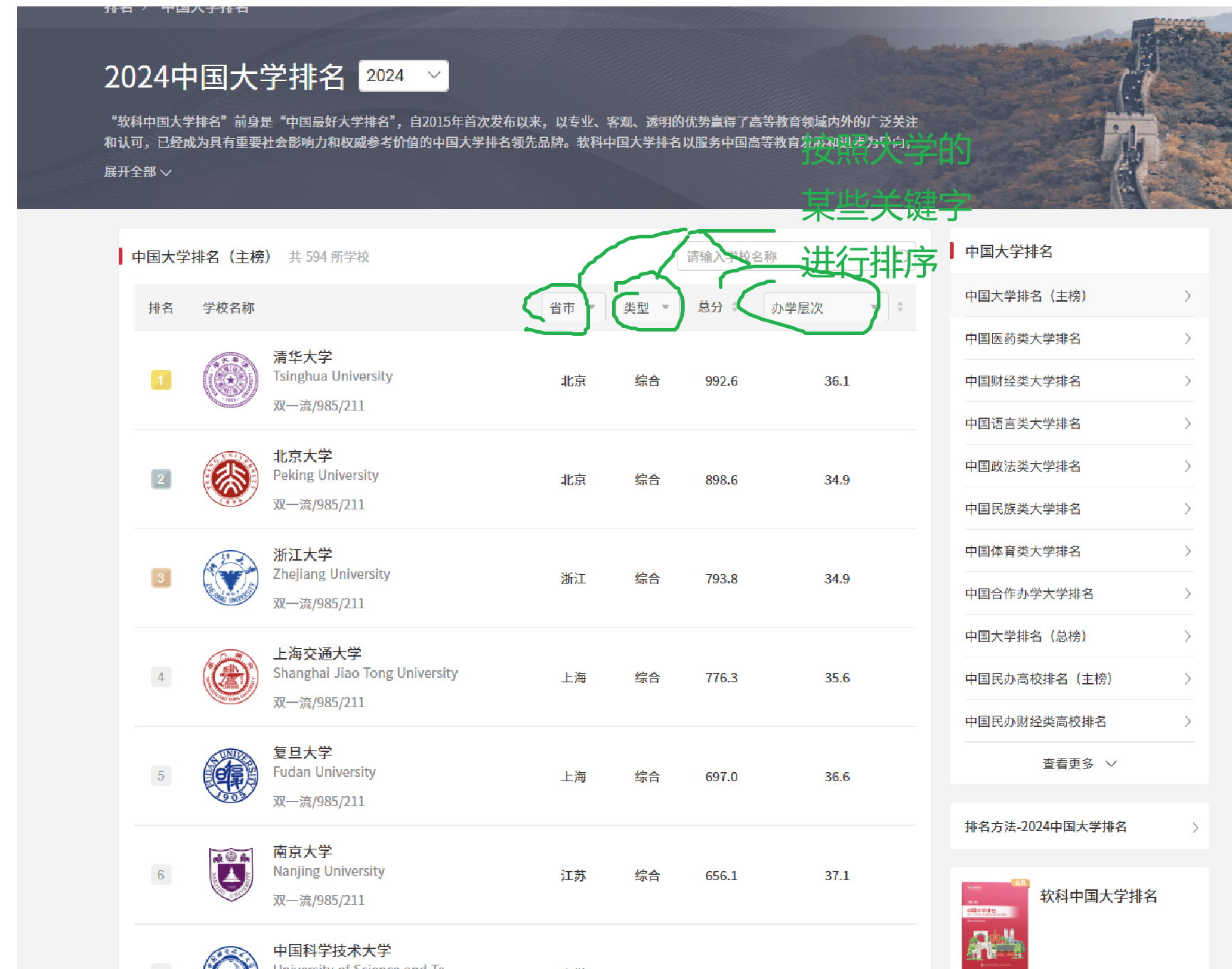Open Tsinghua University logo
Screen dimensions: 1232x969
[x=231, y=380]
